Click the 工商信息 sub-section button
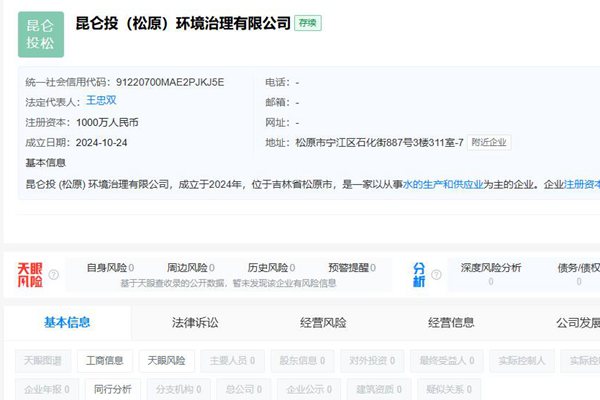This screenshot has width=600, height=400. coord(104,360)
